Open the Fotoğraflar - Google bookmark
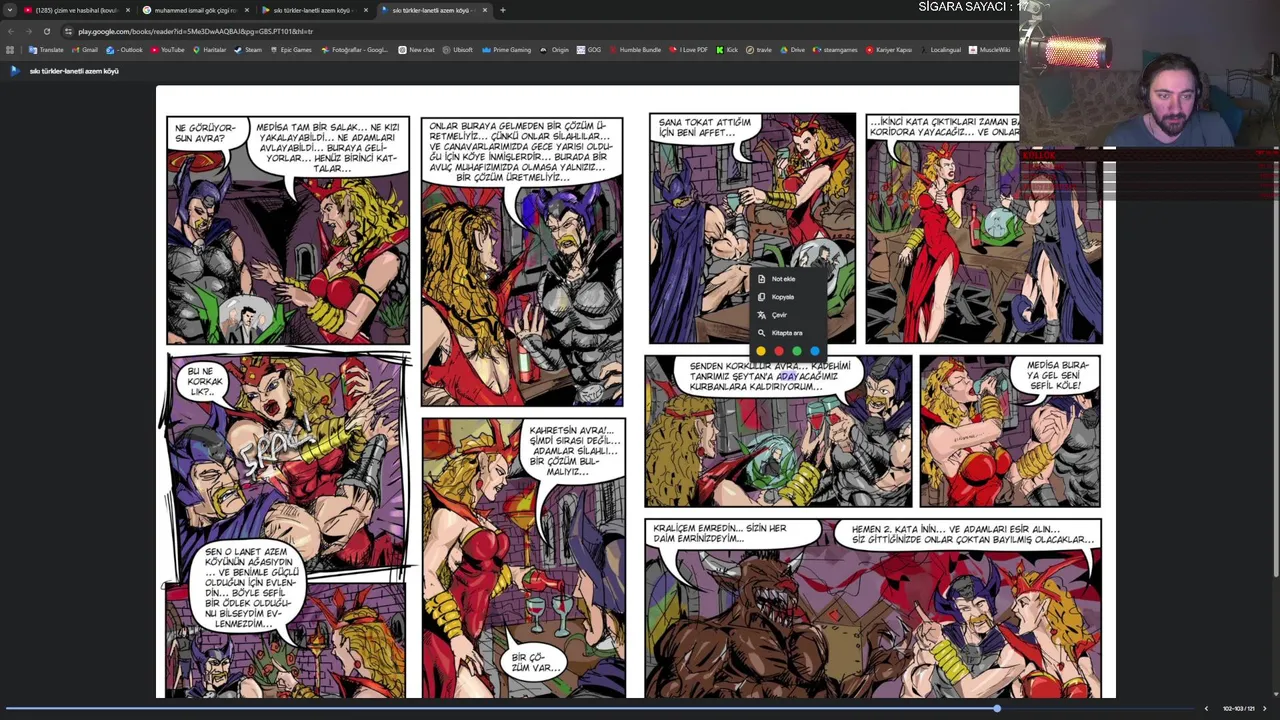Screen dimensions: 1280x720 (355, 50)
